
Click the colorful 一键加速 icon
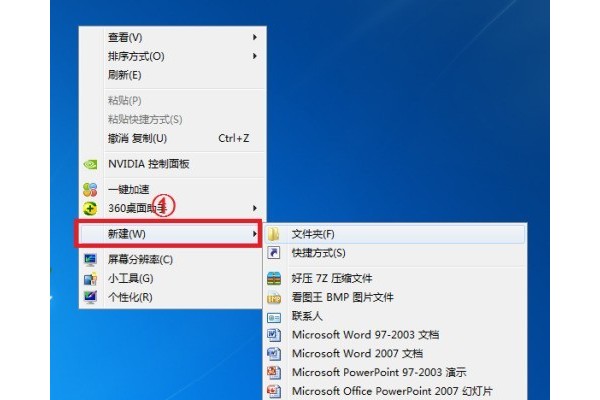tap(90, 189)
